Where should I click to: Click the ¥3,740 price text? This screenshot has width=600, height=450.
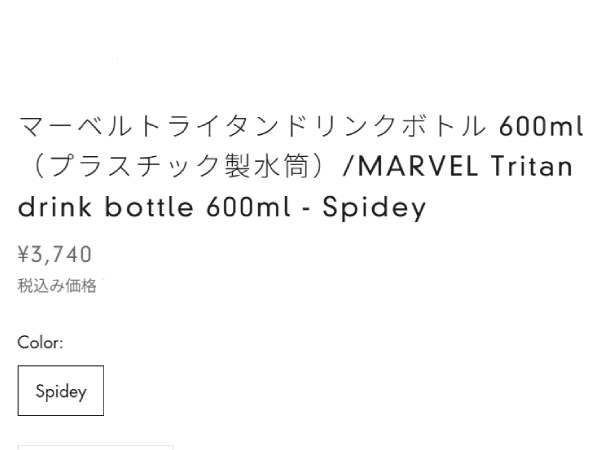55,255
